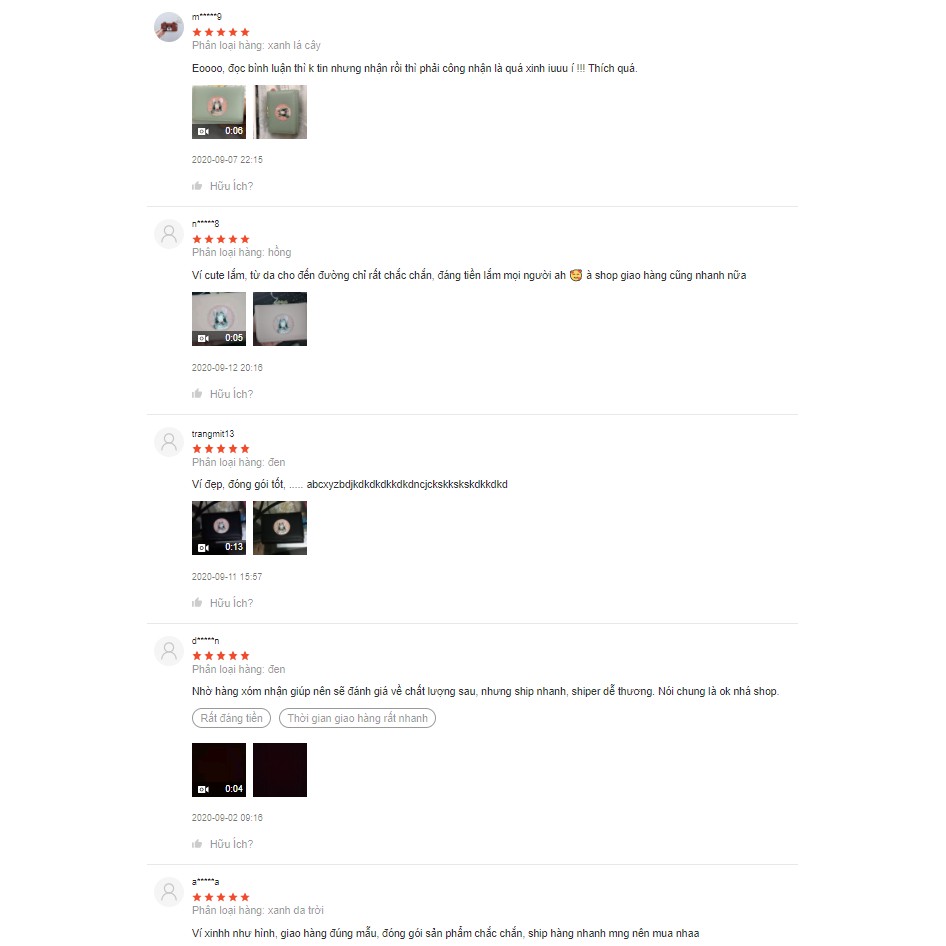Play the 0:05 pink wallet video

click(x=219, y=319)
